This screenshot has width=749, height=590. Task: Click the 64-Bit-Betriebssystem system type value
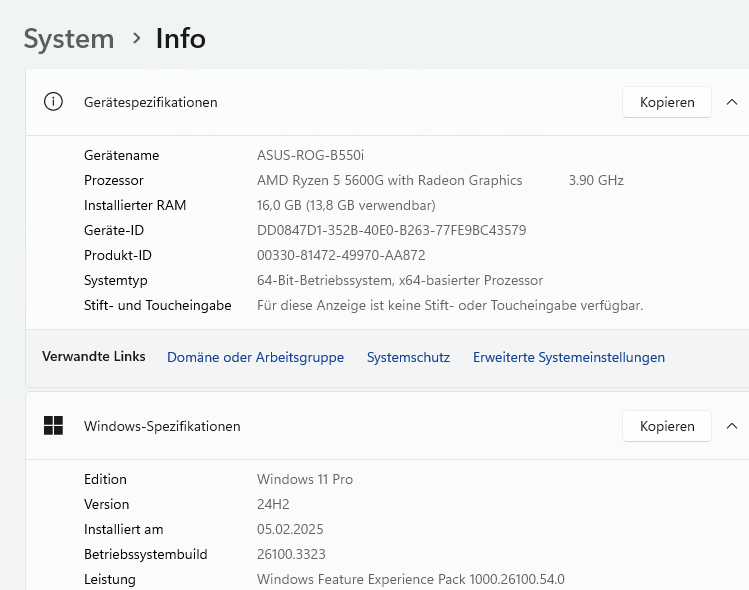click(400, 280)
